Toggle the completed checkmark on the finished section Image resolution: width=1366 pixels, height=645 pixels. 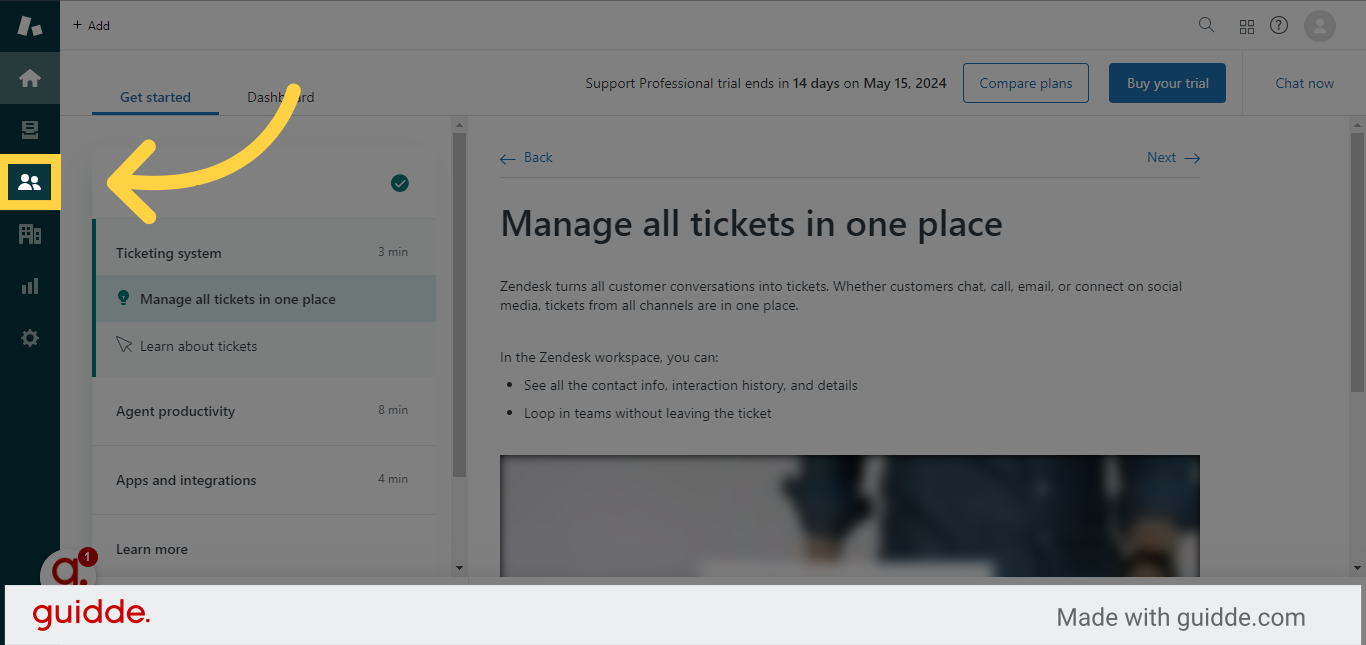coord(400,183)
